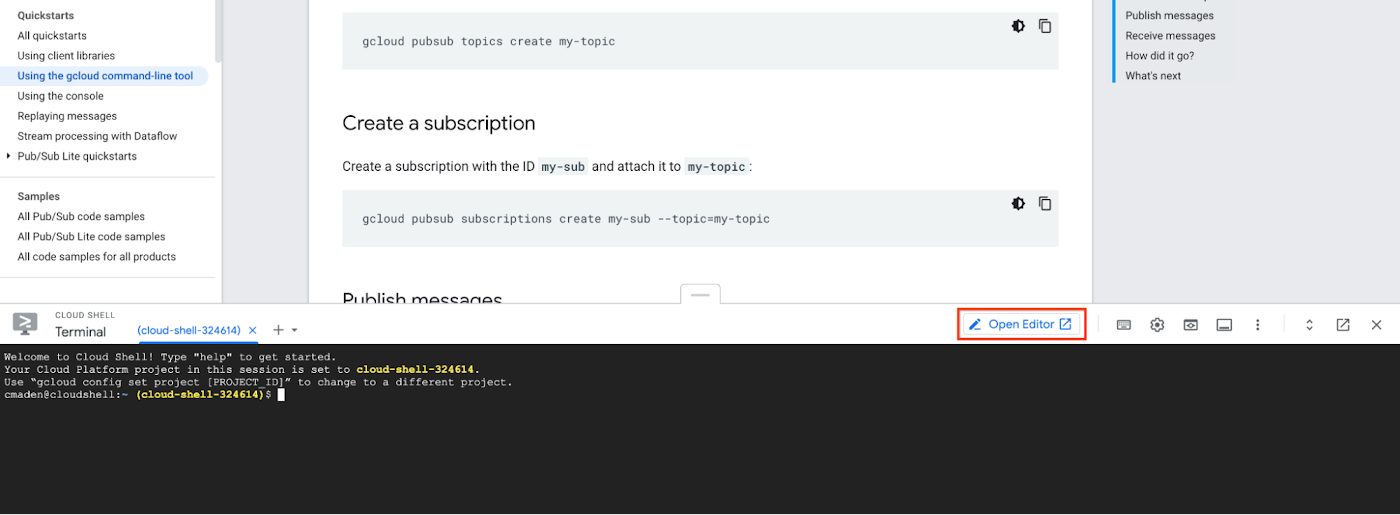Screen dimensions: 1400x515
Task: Open Cloud Shell terminal settings gear
Action: (x=1157, y=325)
